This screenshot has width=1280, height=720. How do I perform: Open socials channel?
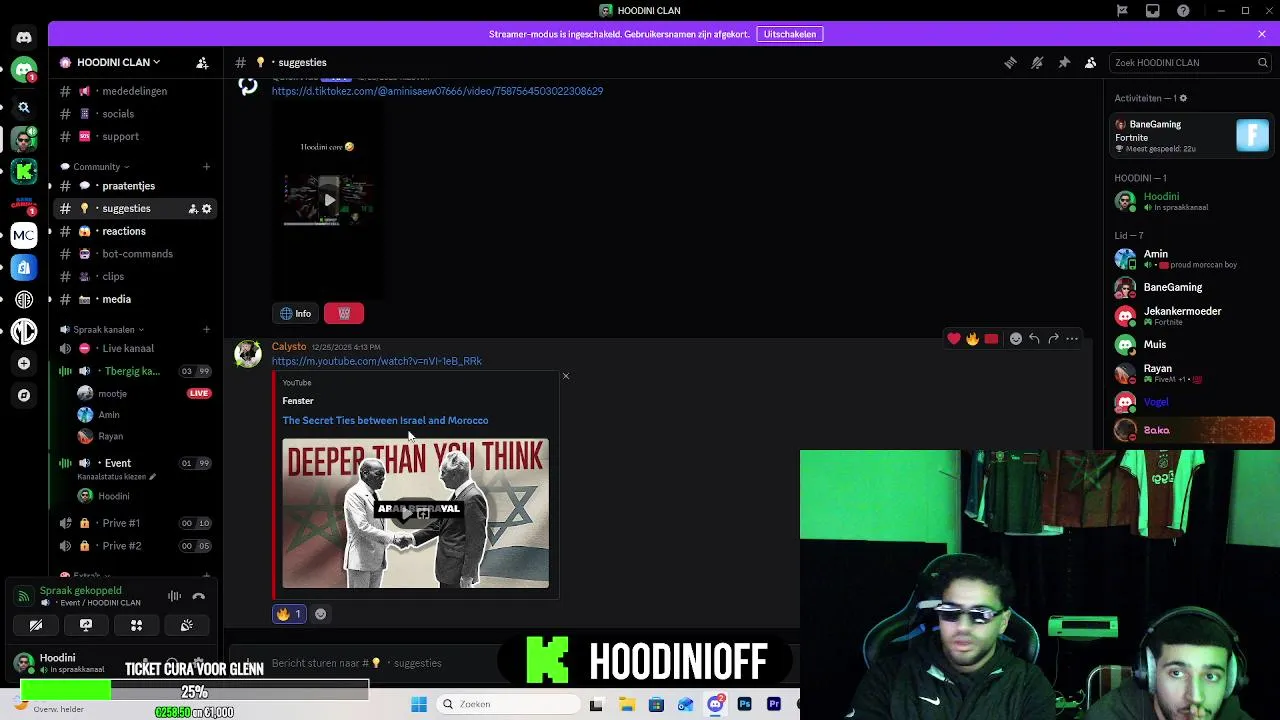pos(135,114)
